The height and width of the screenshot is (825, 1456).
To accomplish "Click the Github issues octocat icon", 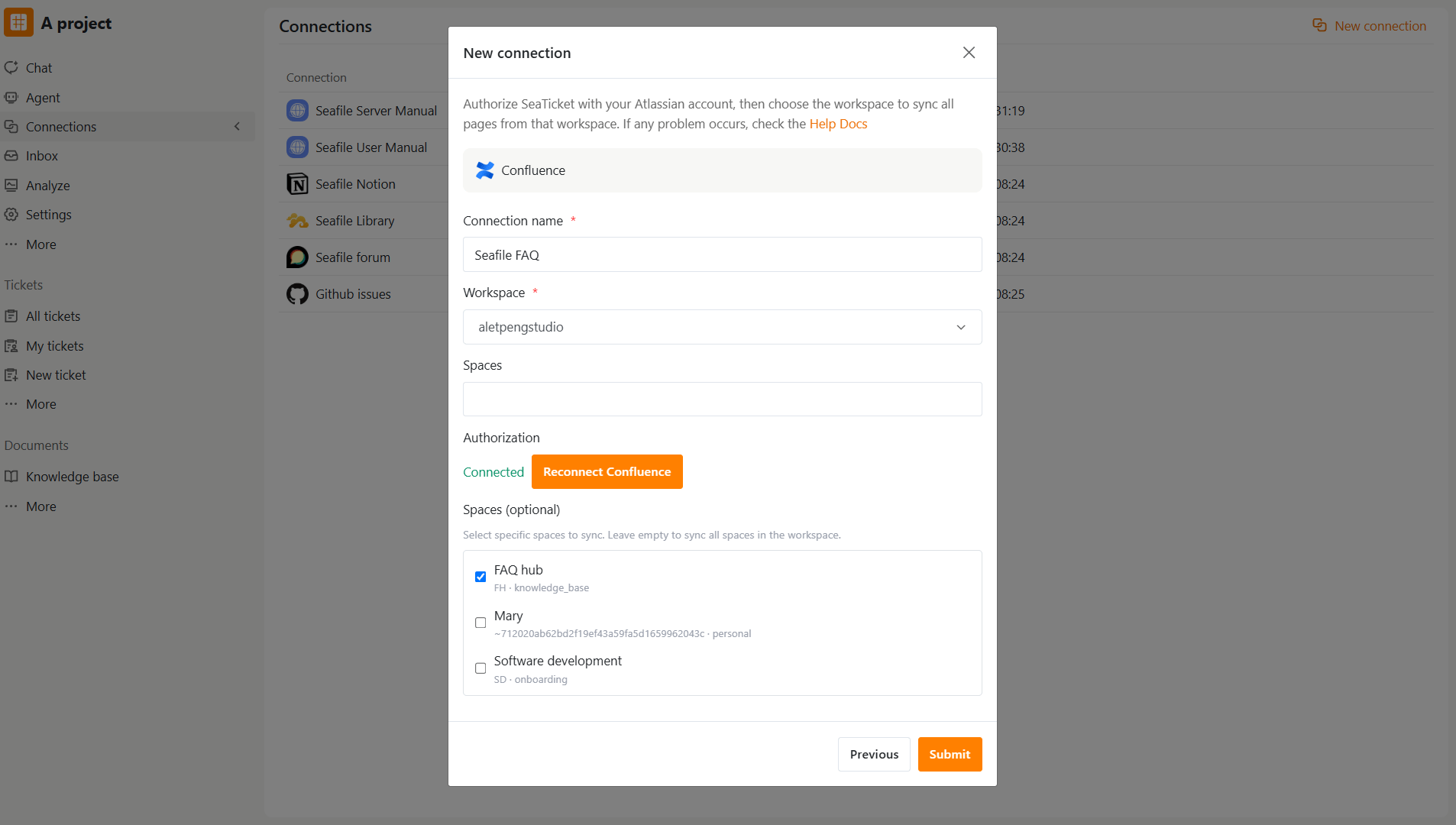I will pyautogui.click(x=297, y=294).
